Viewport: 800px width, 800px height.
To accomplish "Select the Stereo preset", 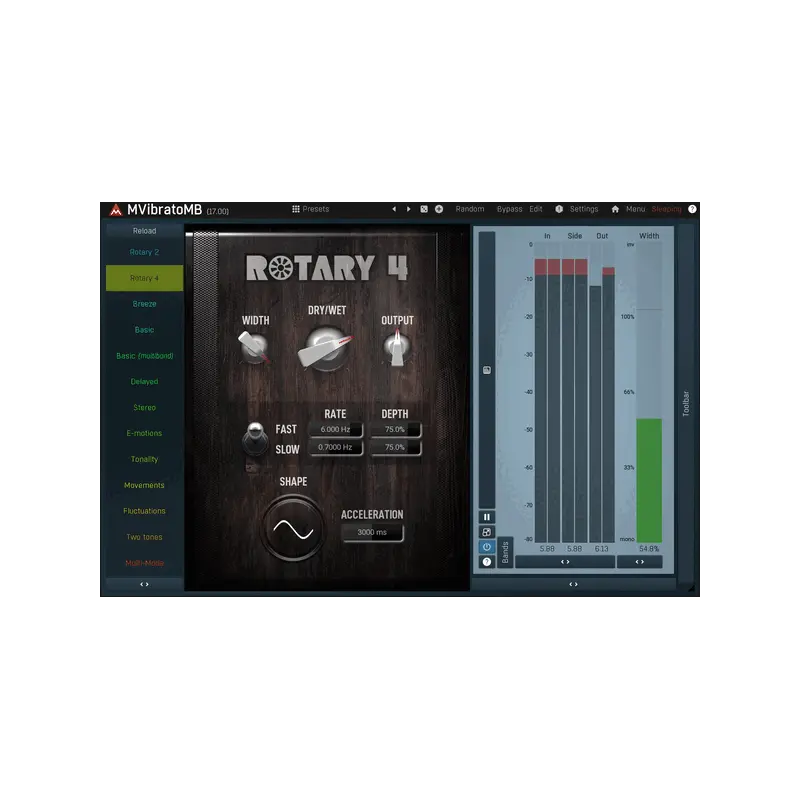I will click(x=144, y=408).
